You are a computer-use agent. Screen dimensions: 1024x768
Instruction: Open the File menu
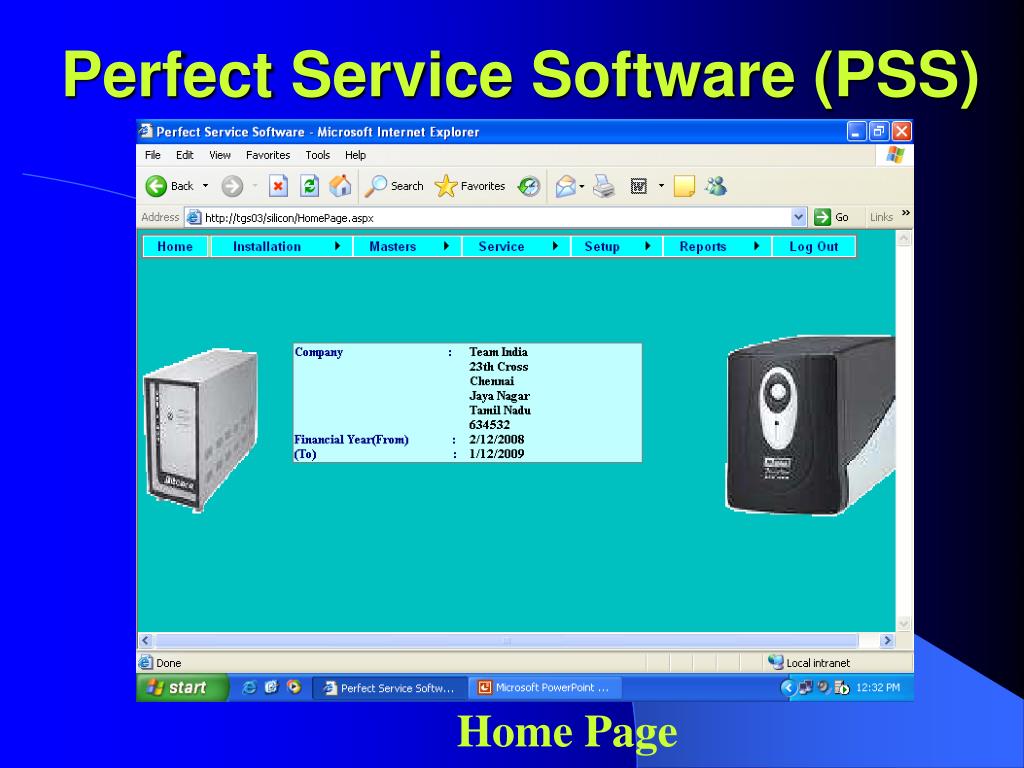coord(153,155)
